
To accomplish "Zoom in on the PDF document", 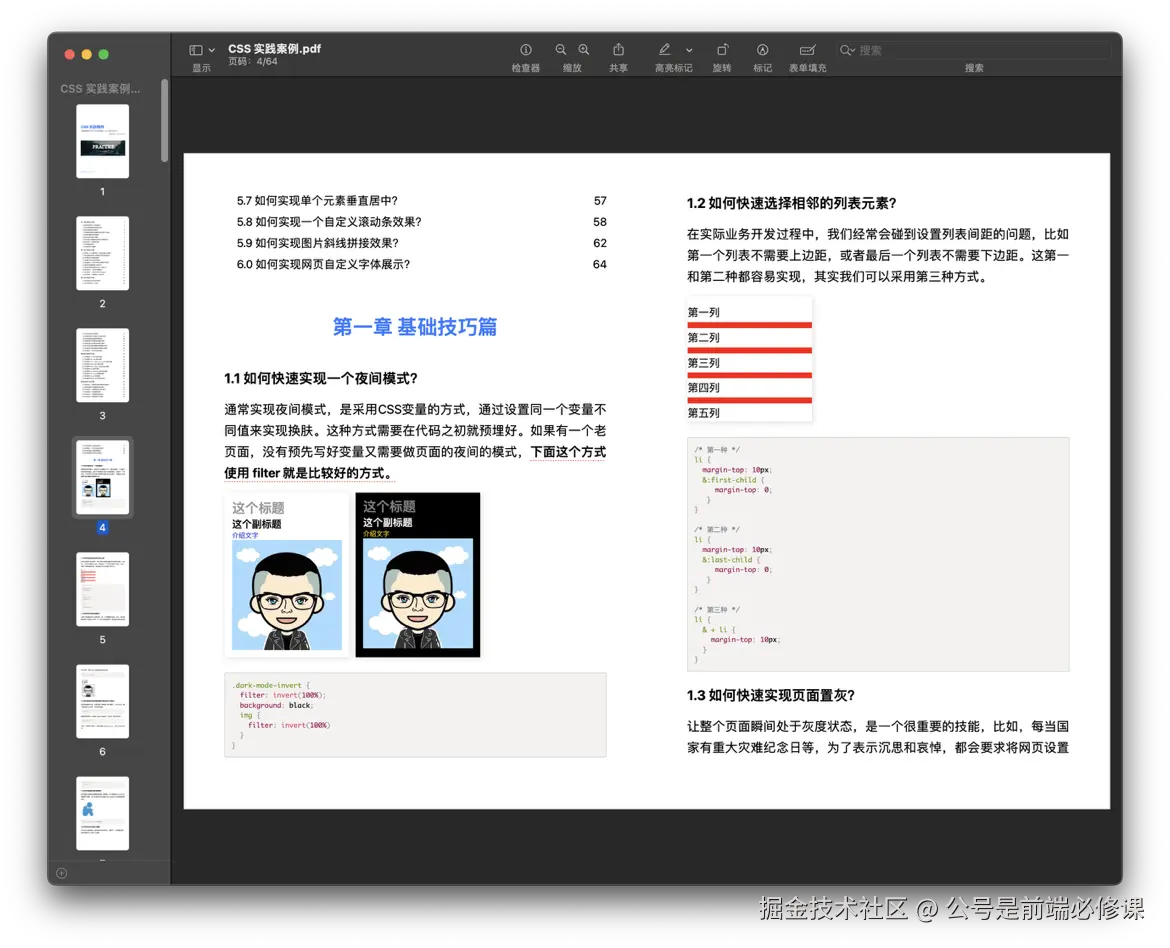I will 584,49.
